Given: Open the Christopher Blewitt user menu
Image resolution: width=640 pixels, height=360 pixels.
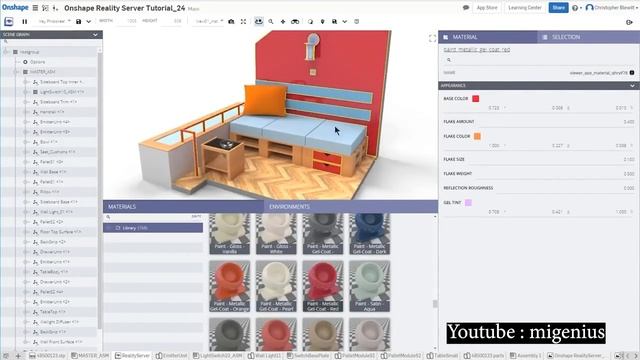Looking at the screenshot, I should pyautogui.click(x=611, y=8).
